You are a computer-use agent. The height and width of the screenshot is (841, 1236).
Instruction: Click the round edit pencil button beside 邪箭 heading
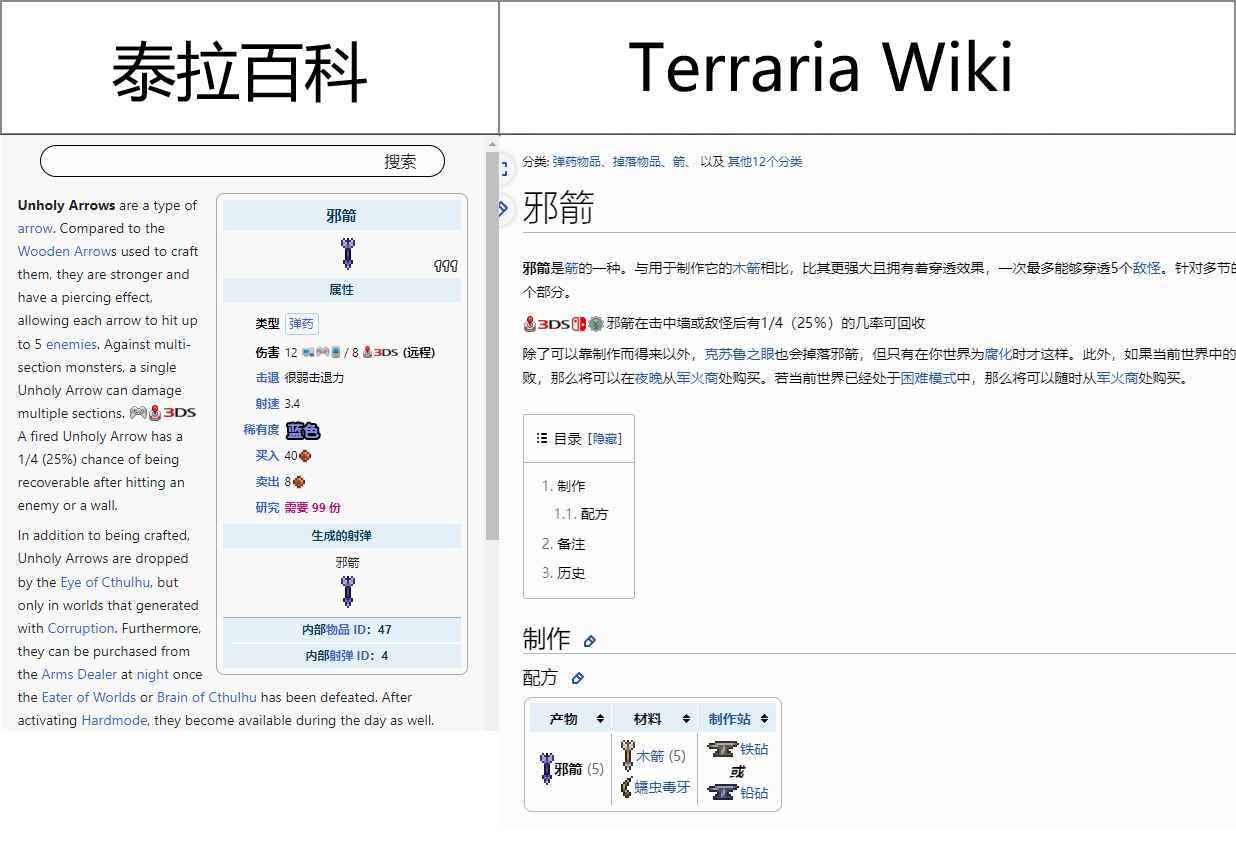click(x=504, y=208)
